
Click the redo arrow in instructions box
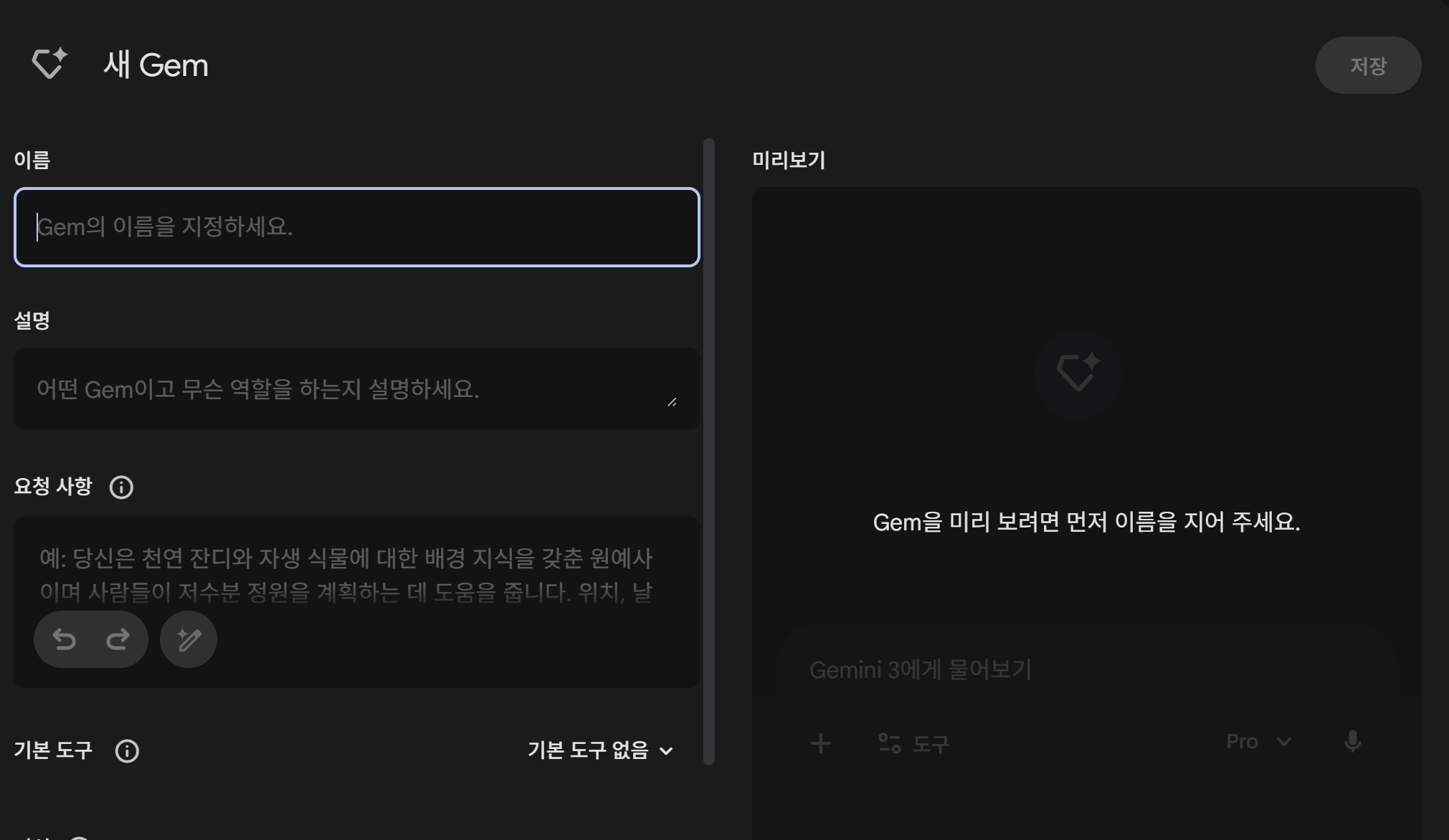point(118,639)
